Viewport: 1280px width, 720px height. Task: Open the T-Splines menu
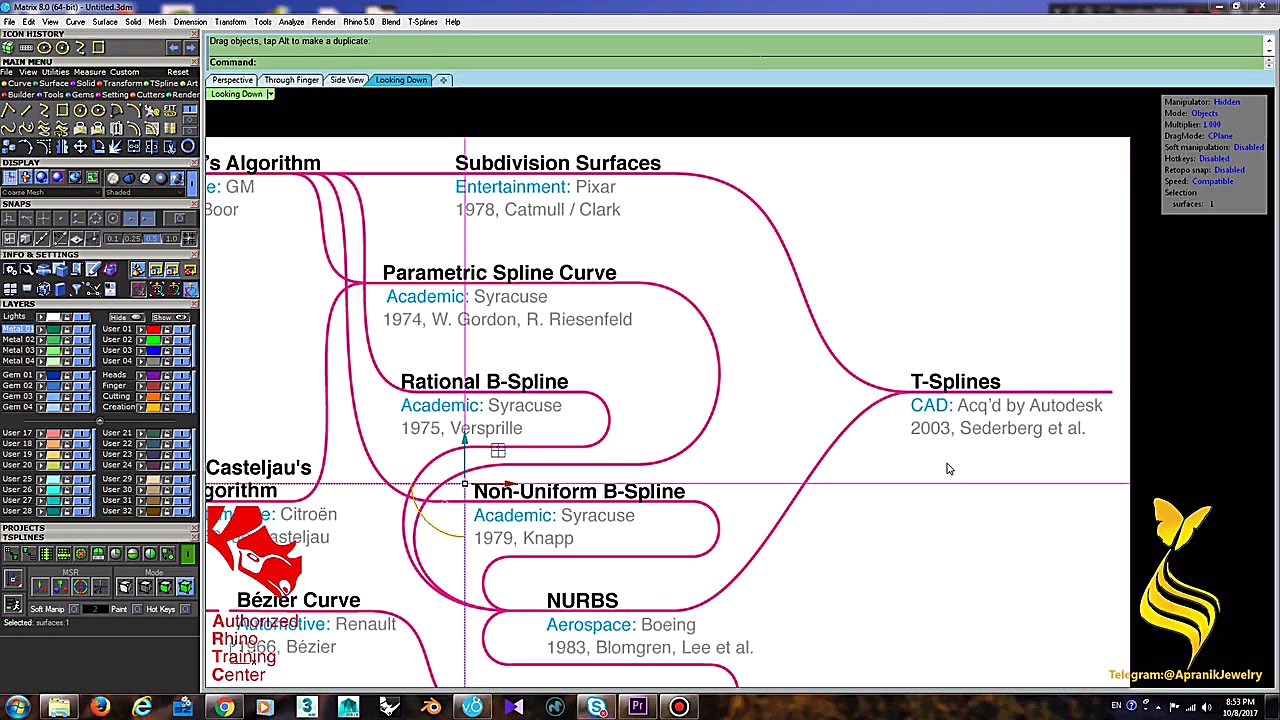pos(423,22)
